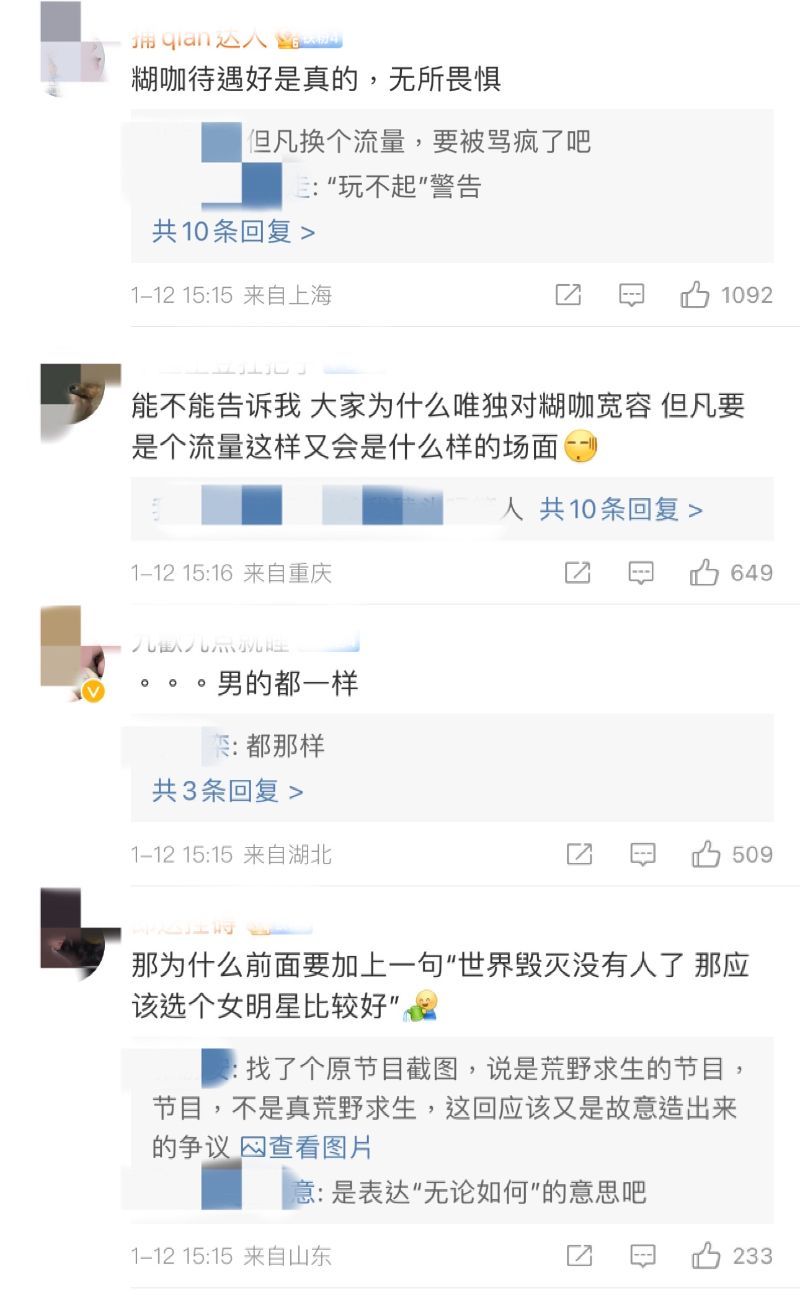
Task: Tap the repost icon on the Chongqing comment
Action: click(x=578, y=573)
